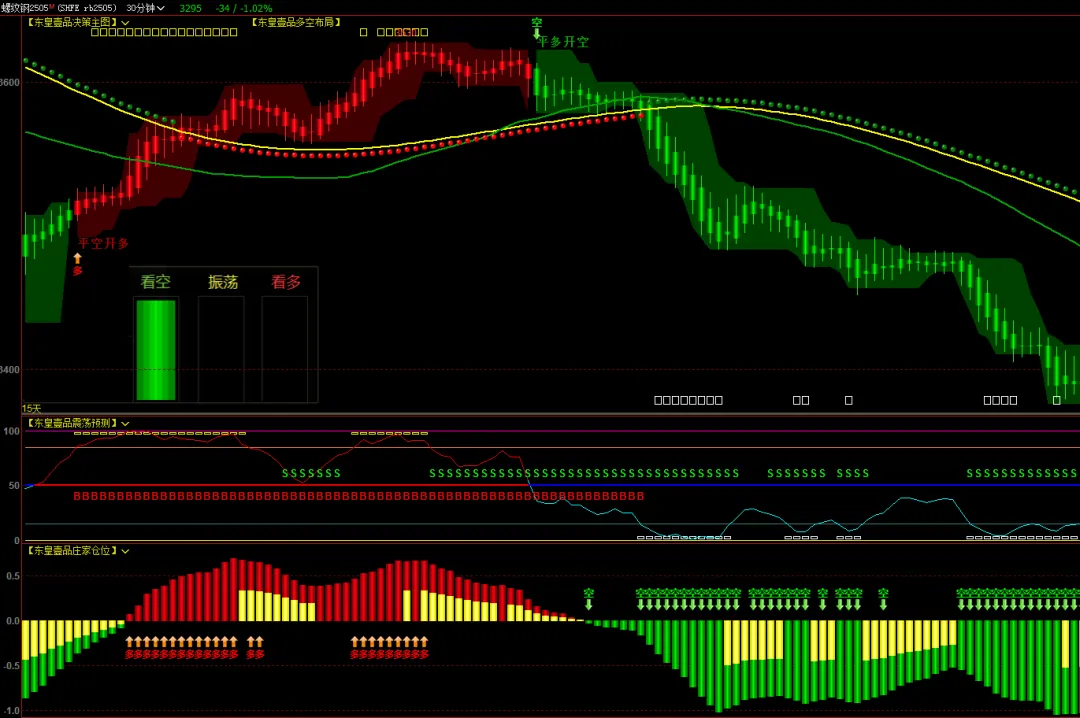Click the 平多开空 signal label

pyautogui.click(x=563, y=42)
